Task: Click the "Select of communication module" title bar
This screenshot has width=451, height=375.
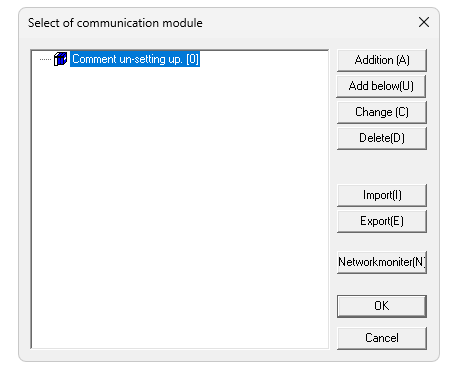Action: pyautogui.click(x=115, y=23)
